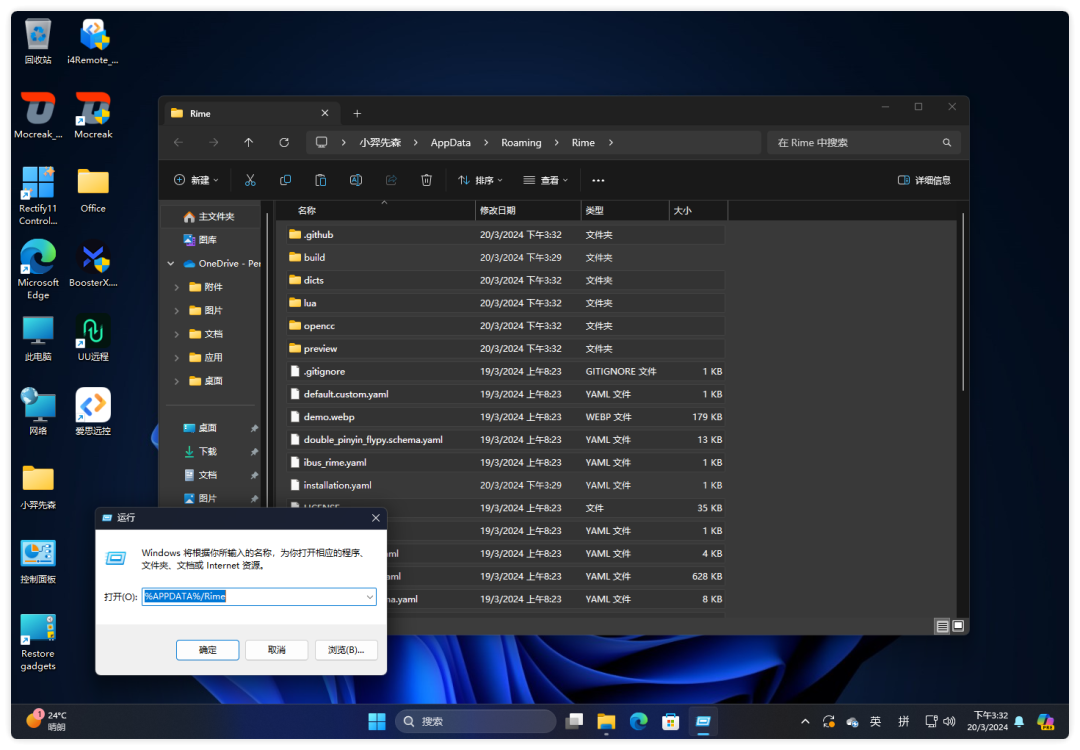The height and width of the screenshot is (750, 1080).
Task: Open Microsoft Edge from the taskbar
Action: (638, 721)
